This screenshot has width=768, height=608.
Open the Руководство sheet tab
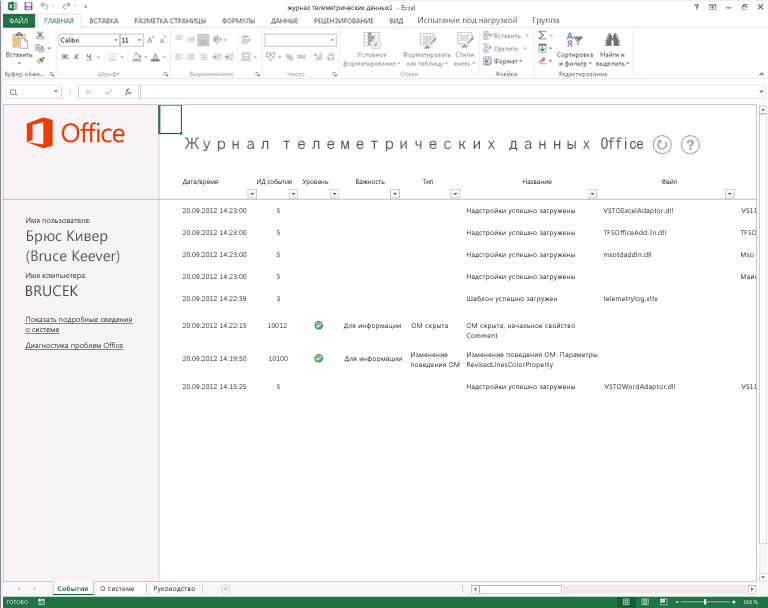174,588
